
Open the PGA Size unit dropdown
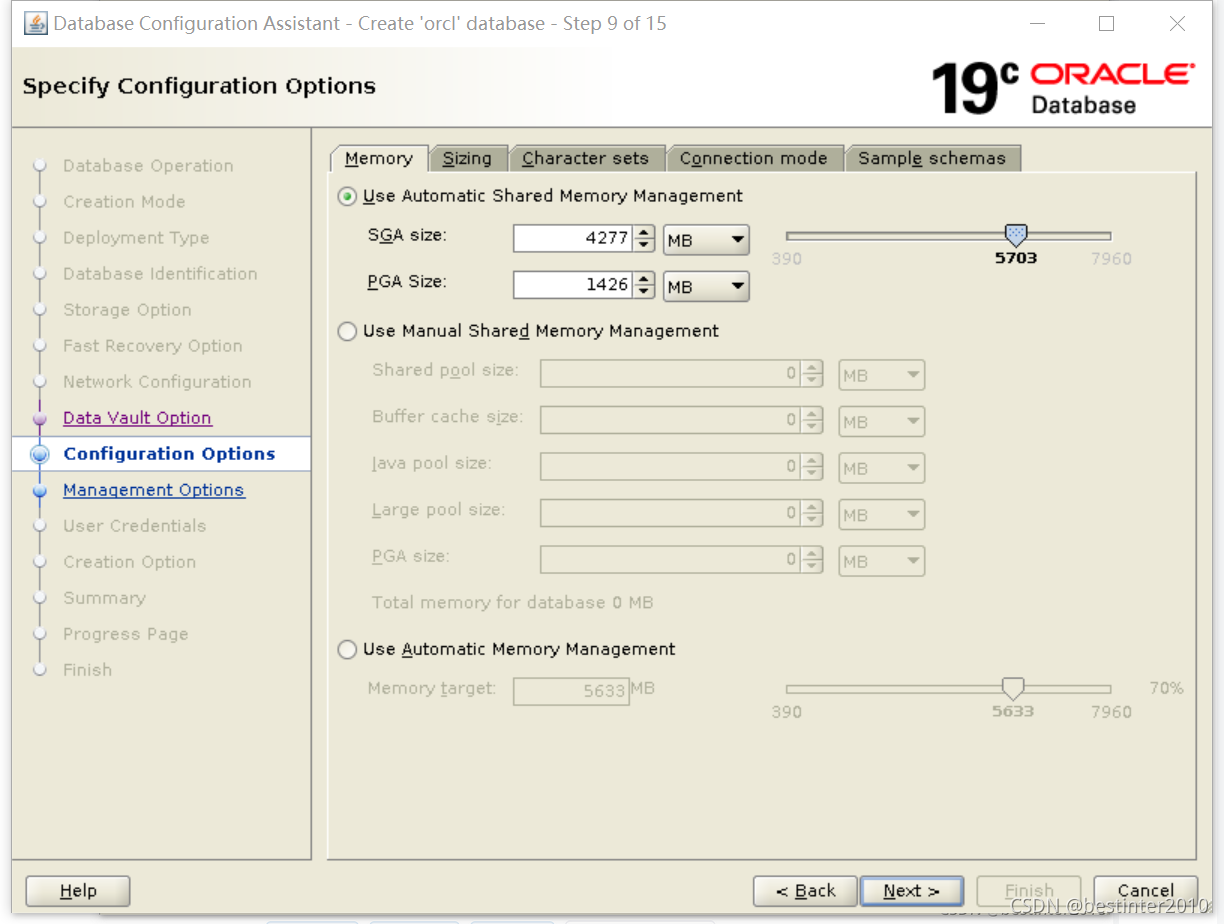(x=706, y=287)
